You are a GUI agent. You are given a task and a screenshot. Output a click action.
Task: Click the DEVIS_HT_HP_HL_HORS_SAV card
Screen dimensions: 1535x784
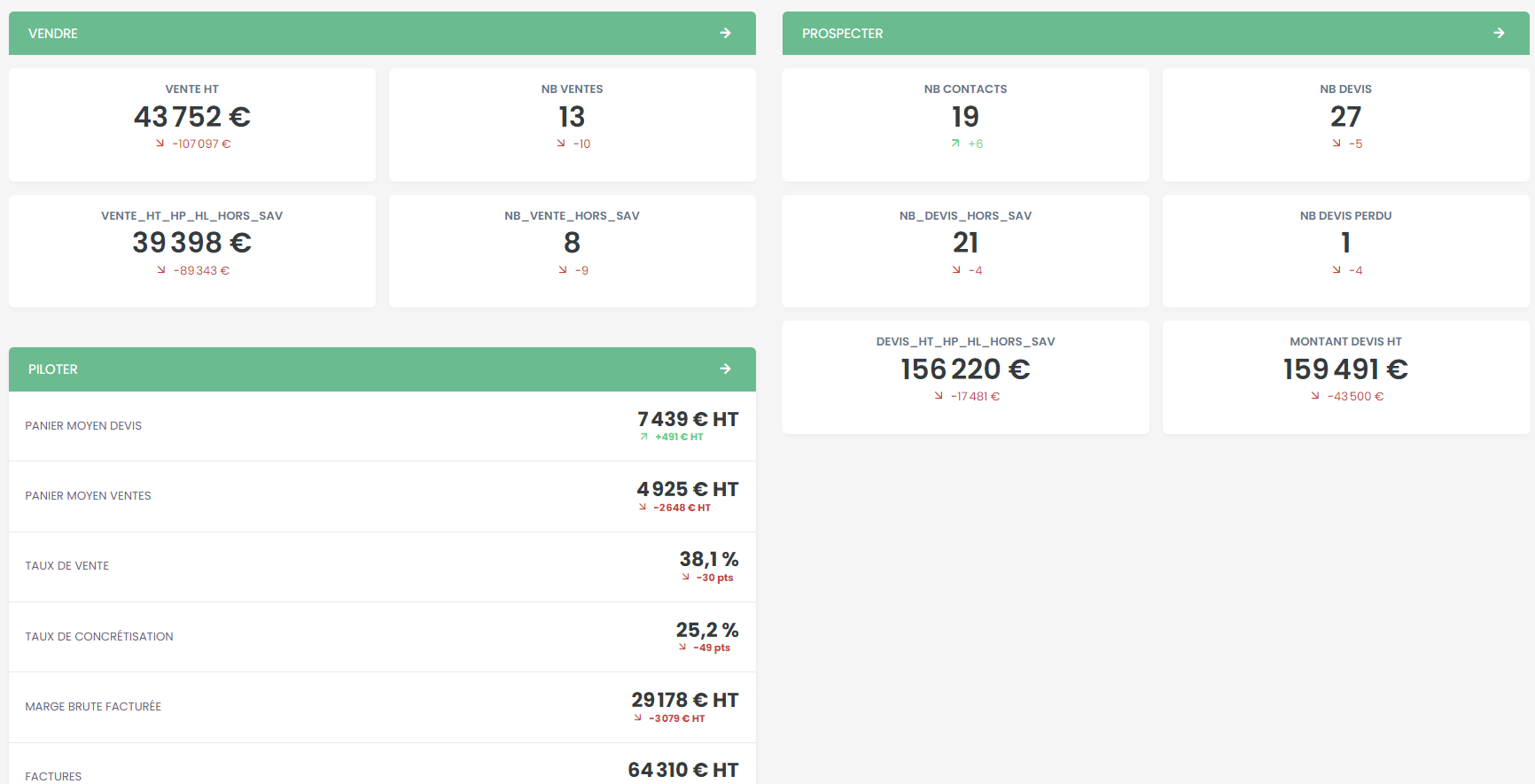pyautogui.click(x=965, y=377)
